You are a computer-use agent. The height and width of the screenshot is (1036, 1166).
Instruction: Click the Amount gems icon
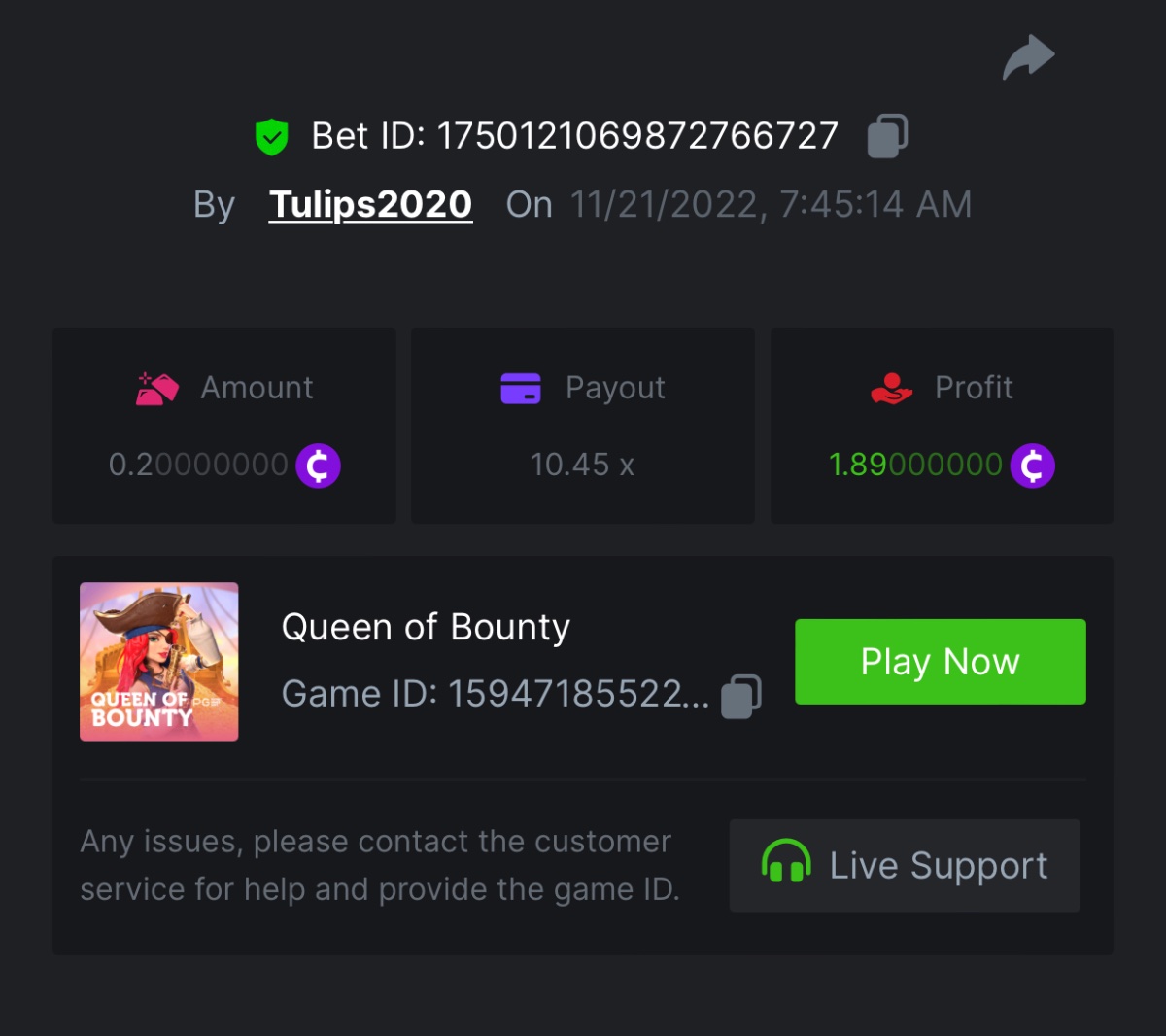pos(157,389)
